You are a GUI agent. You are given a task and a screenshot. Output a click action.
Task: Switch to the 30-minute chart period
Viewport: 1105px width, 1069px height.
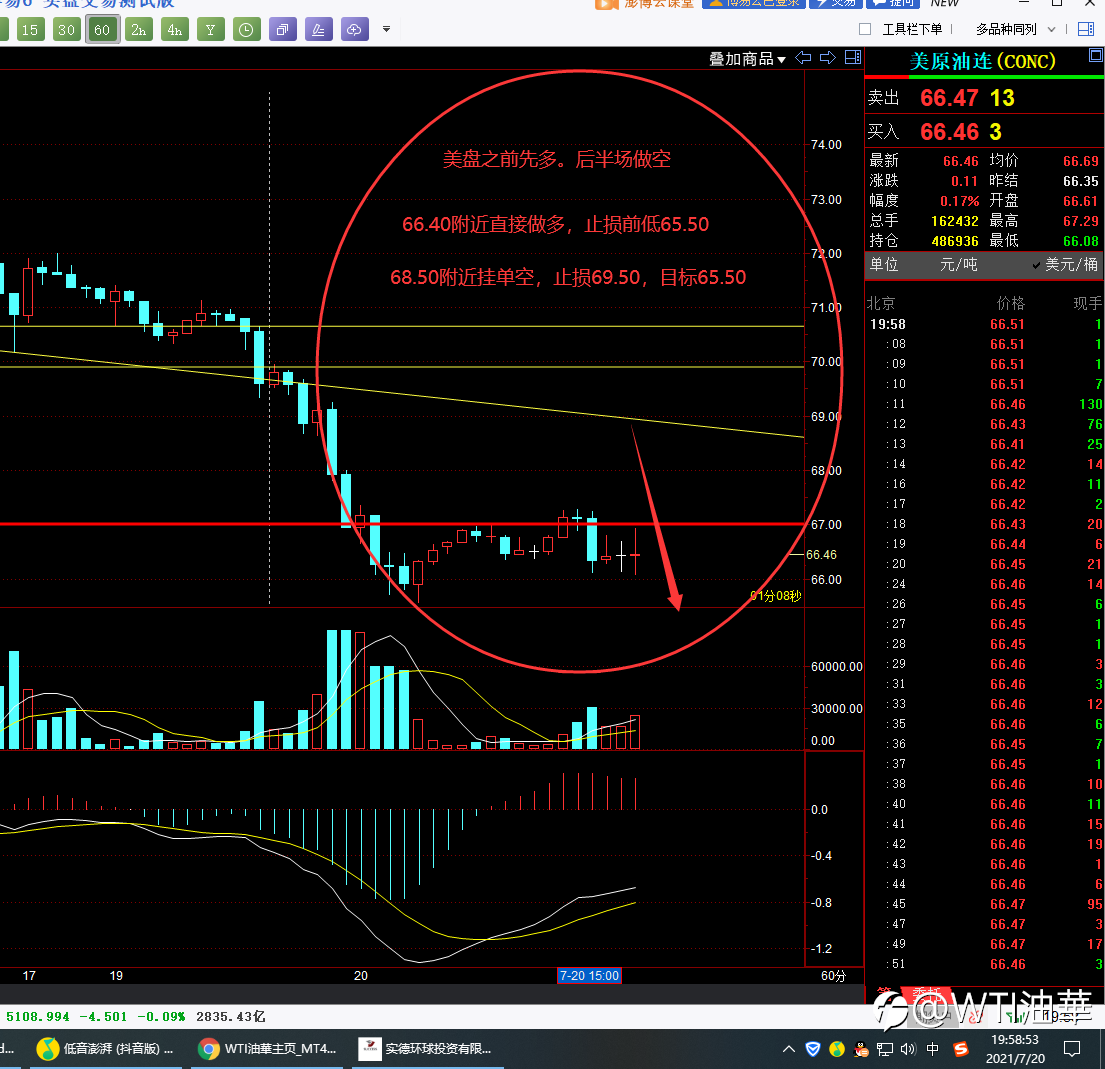tap(66, 30)
